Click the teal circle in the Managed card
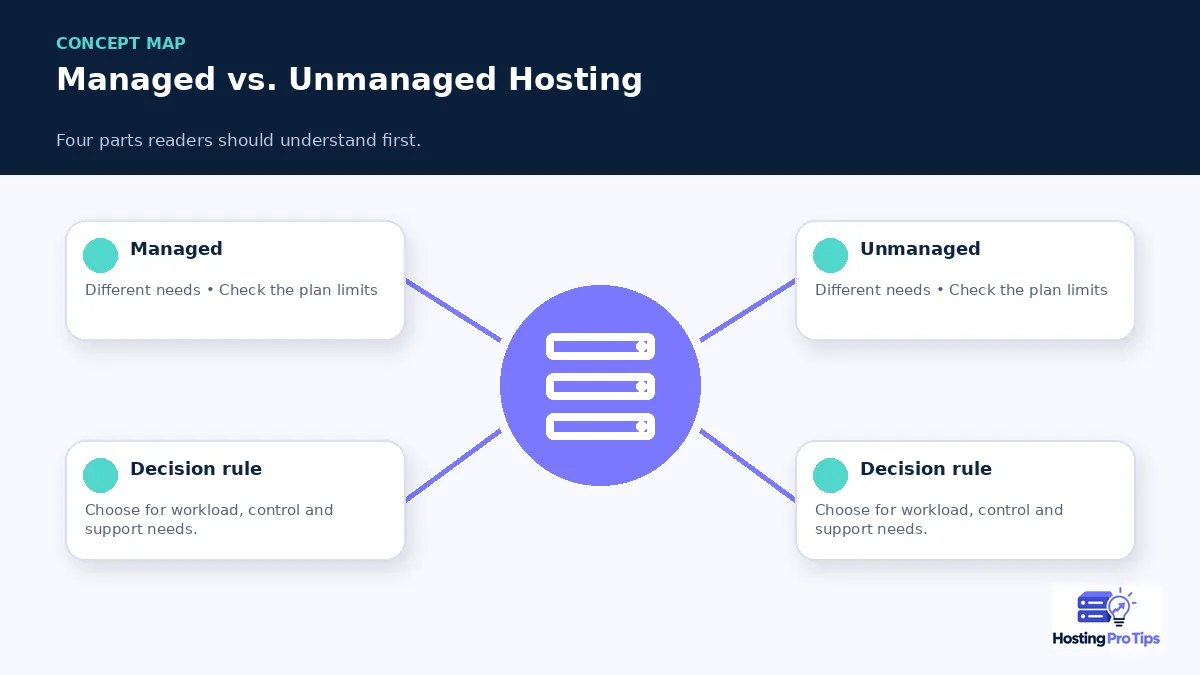Viewport: 1200px width, 675px height. (x=100, y=255)
